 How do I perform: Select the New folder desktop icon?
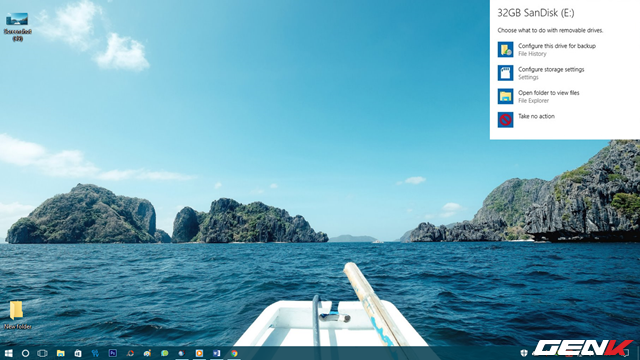17,315
